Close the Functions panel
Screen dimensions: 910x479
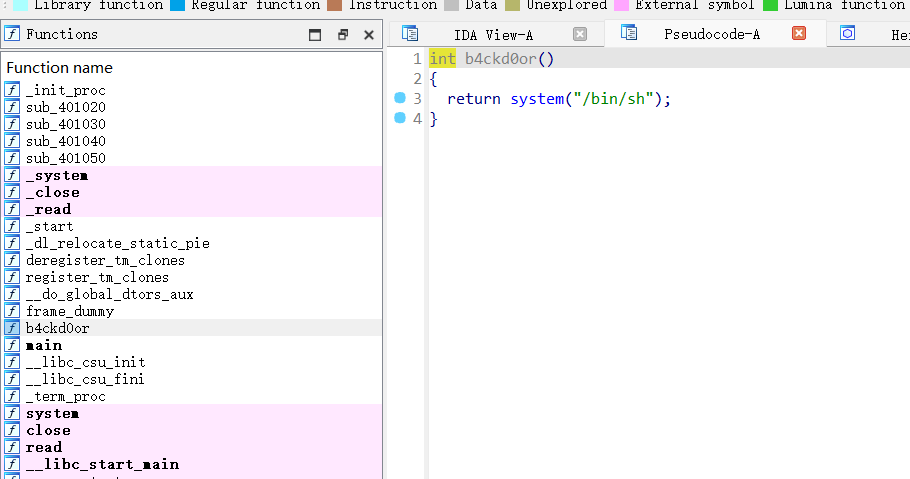pyautogui.click(x=368, y=34)
